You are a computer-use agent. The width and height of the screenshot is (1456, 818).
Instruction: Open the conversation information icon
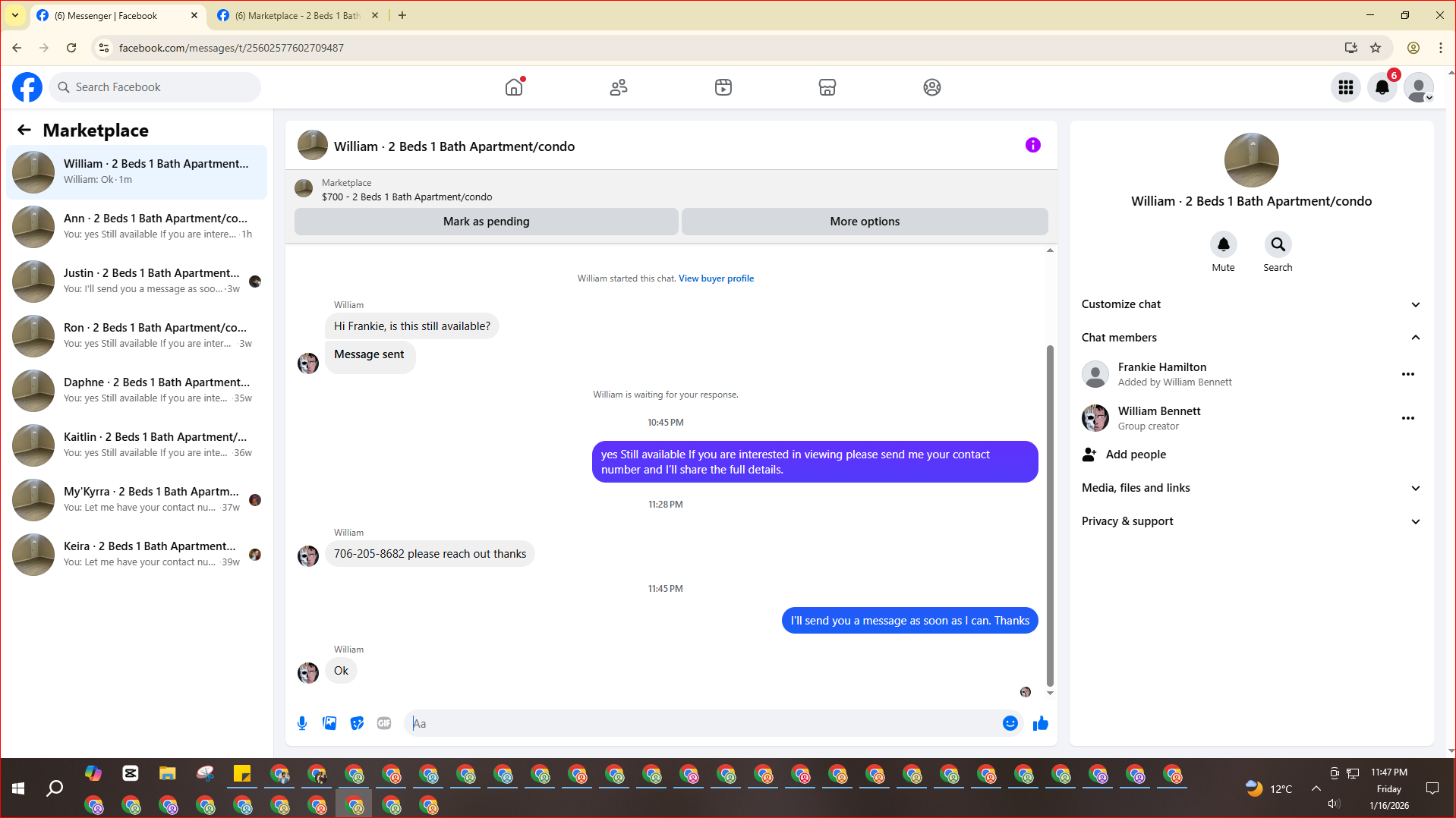[x=1032, y=145]
